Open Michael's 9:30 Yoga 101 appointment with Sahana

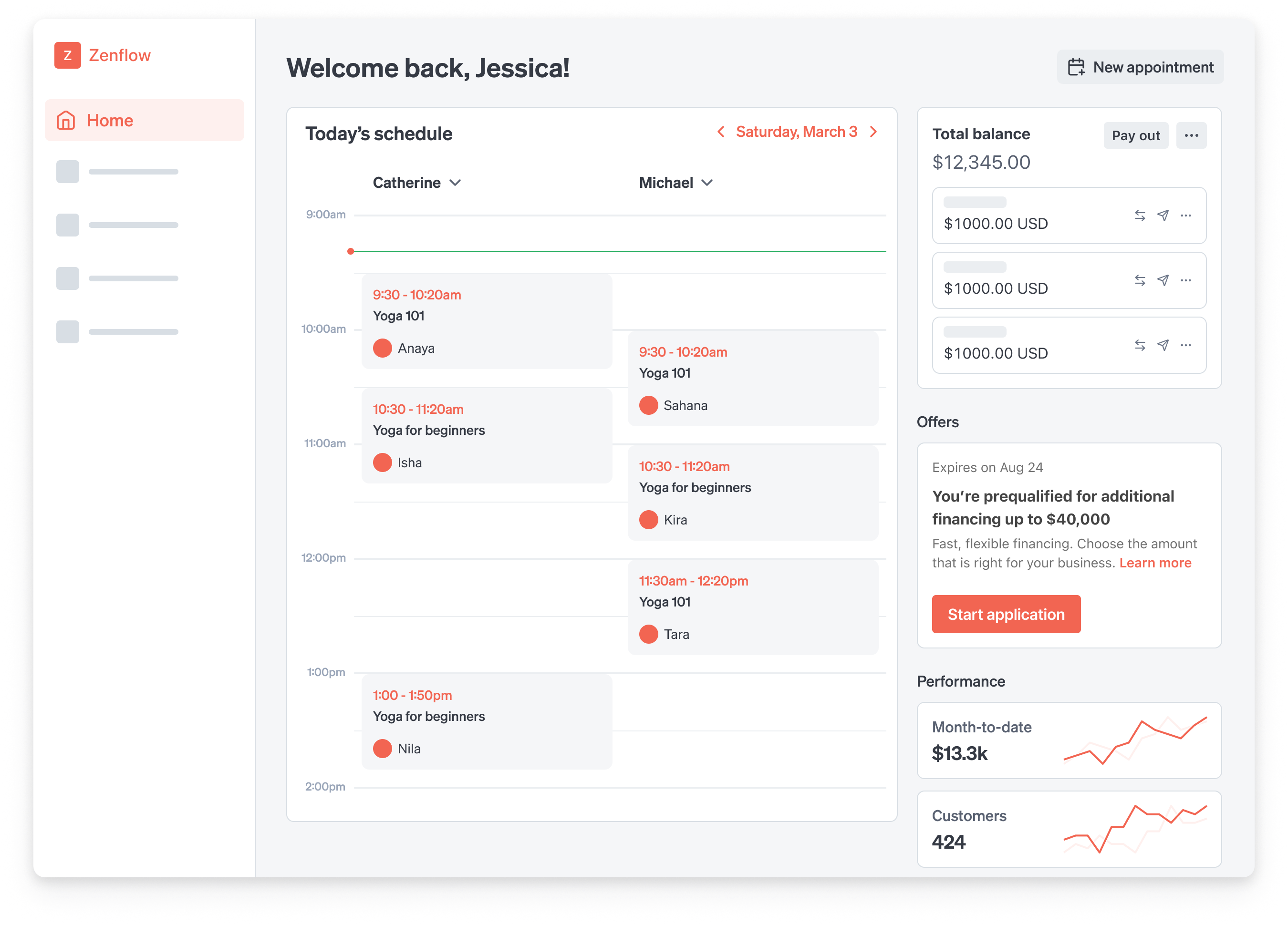pyautogui.click(x=752, y=379)
